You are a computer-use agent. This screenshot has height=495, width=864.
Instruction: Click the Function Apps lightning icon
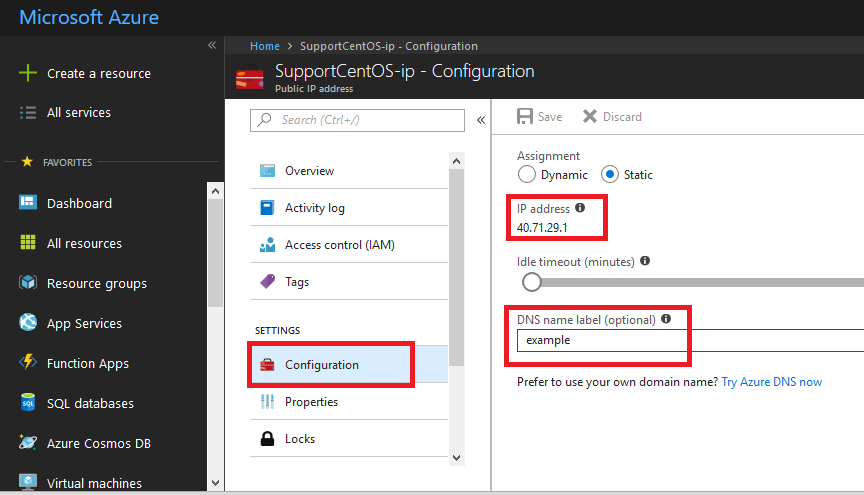click(x=28, y=362)
